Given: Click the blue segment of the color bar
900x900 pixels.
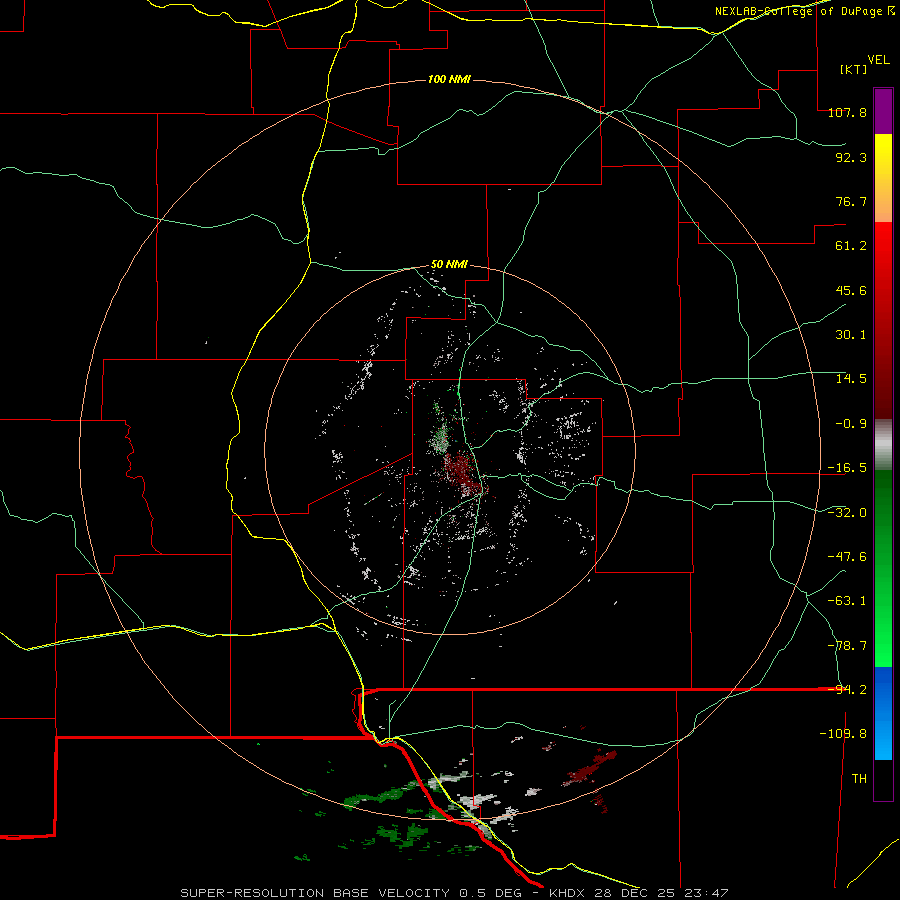Looking at the screenshot, I should pyautogui.click(x=883, y=713).
